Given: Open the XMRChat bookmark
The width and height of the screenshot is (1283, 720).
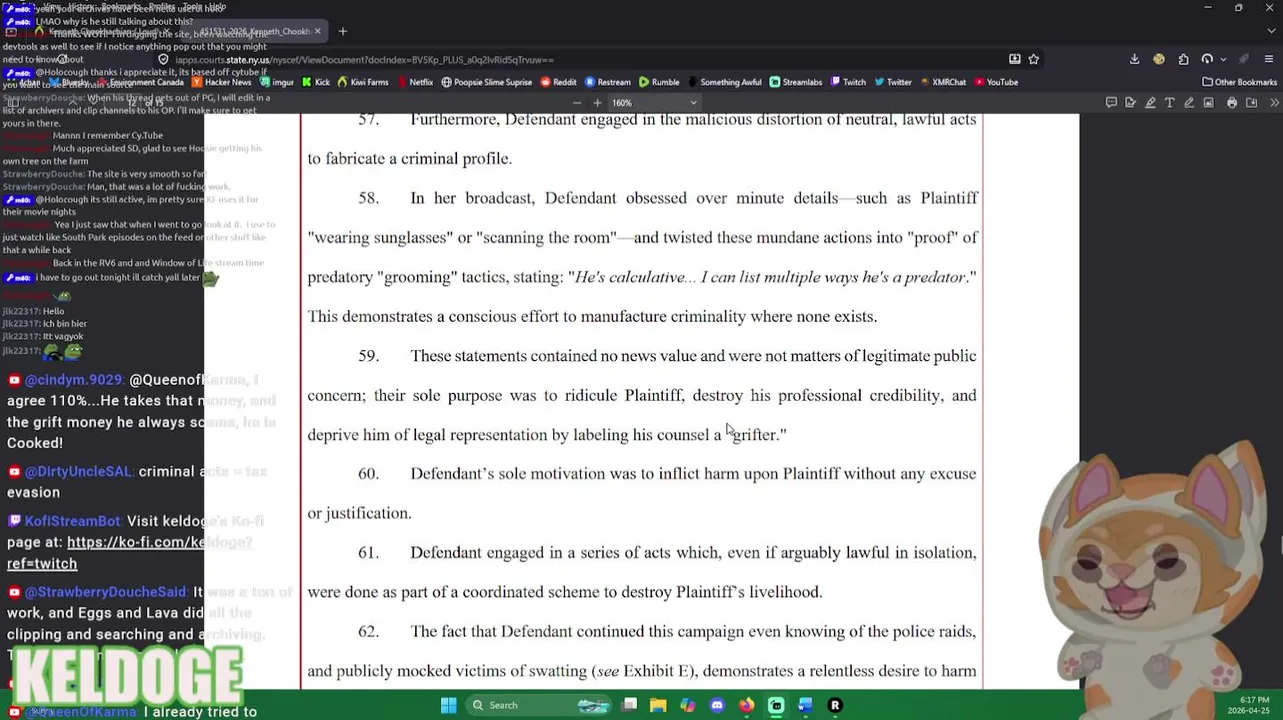Looking at the screenshot, I should point(943,82).
